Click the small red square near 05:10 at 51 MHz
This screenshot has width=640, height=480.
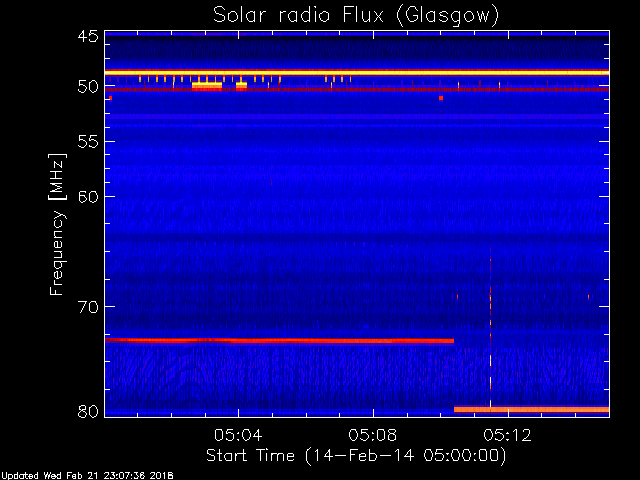441,98
